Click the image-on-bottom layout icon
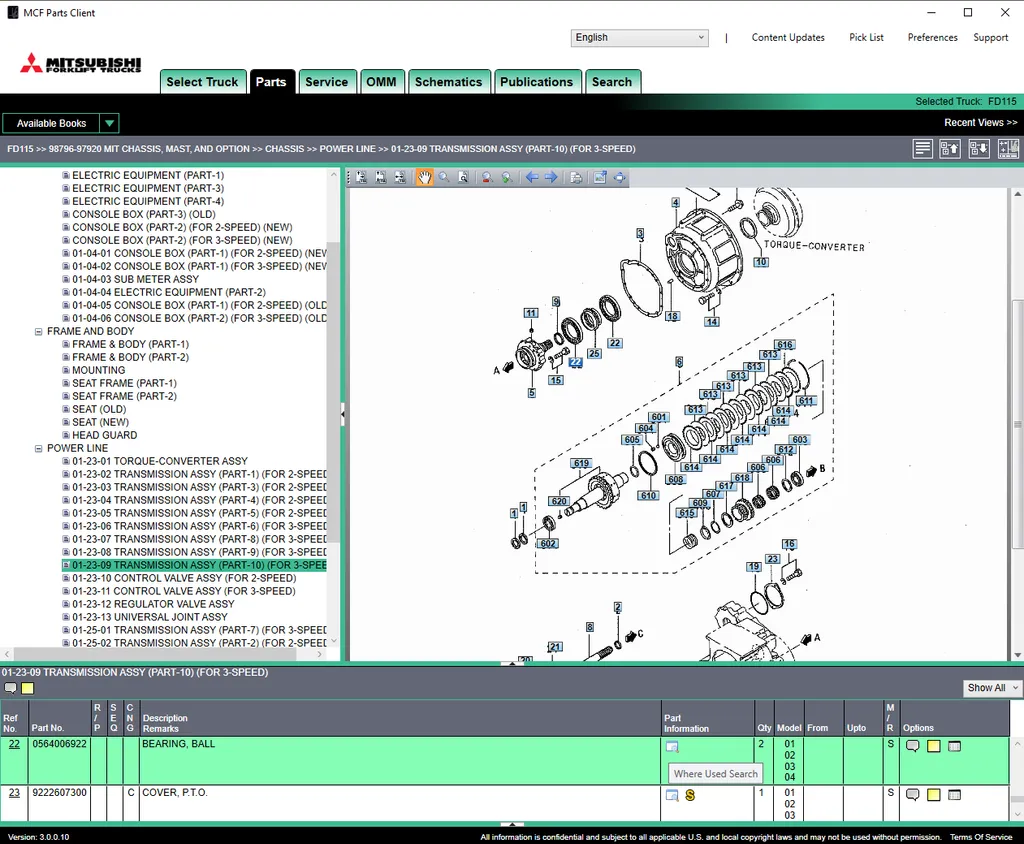This screenshot has height=844, width=1024. (978, 149)
